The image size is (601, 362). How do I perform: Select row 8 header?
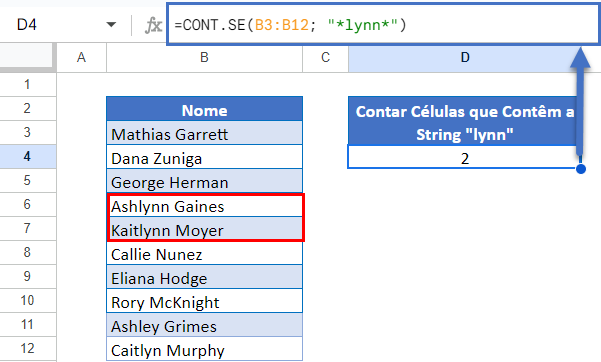pyautogui.click(x=28, y=252)
